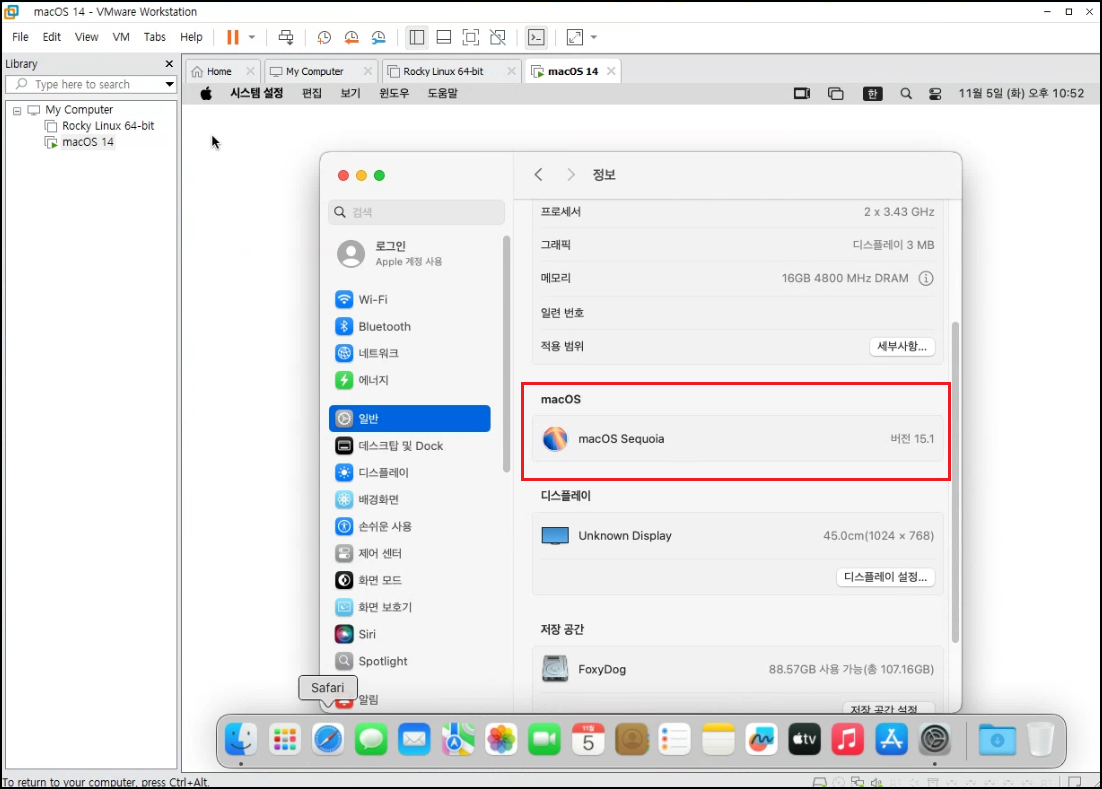
Task: Select Rocky Linux 64-bit in Library
Action: pos(108,126)
